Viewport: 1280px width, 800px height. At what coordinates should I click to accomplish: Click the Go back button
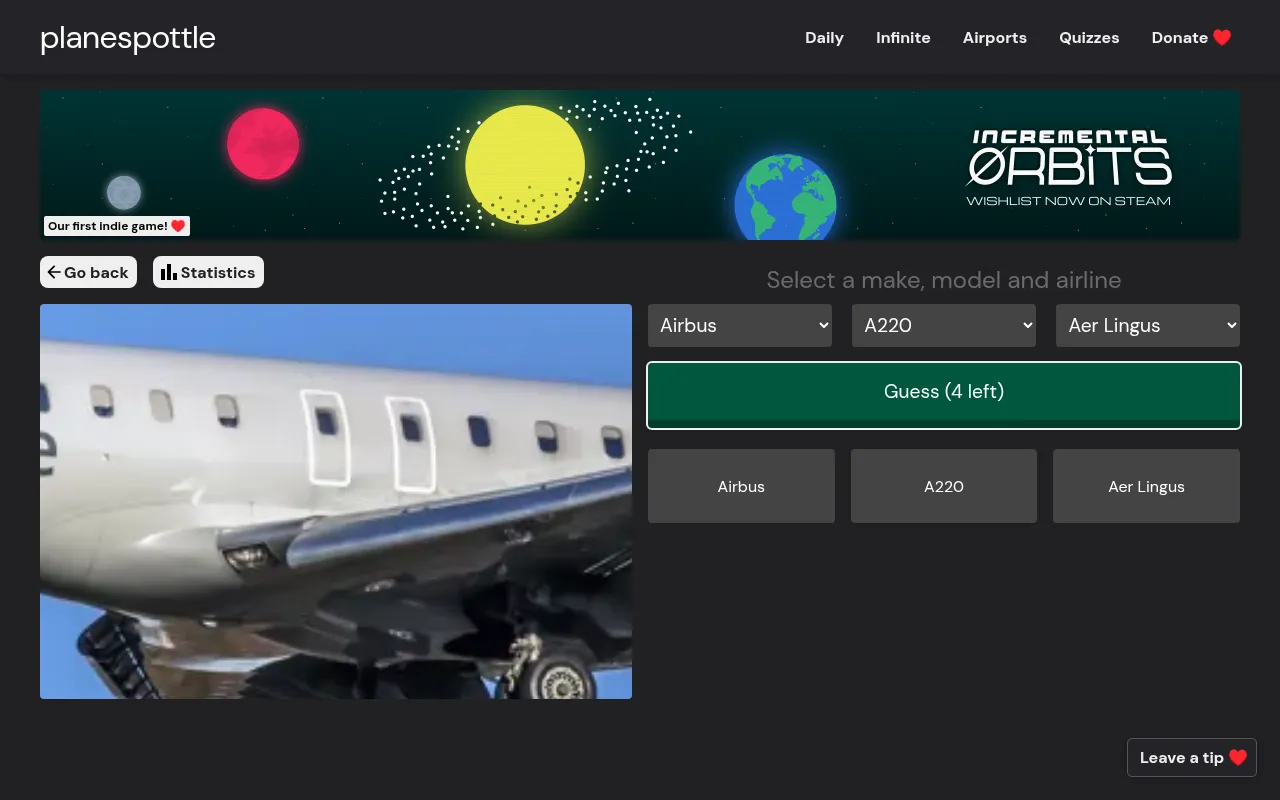[x=88, y=272]
